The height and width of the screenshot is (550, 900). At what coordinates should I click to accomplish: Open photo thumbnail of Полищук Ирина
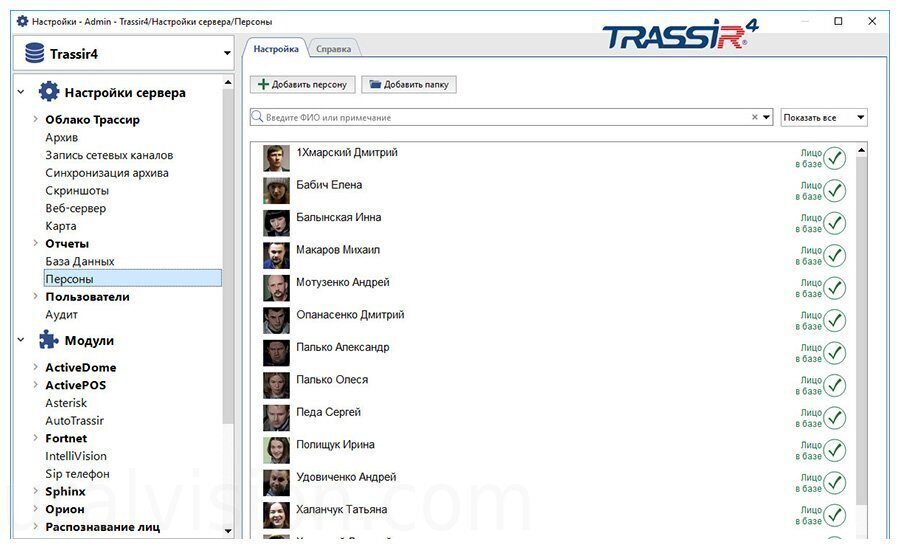pos(276,450)
